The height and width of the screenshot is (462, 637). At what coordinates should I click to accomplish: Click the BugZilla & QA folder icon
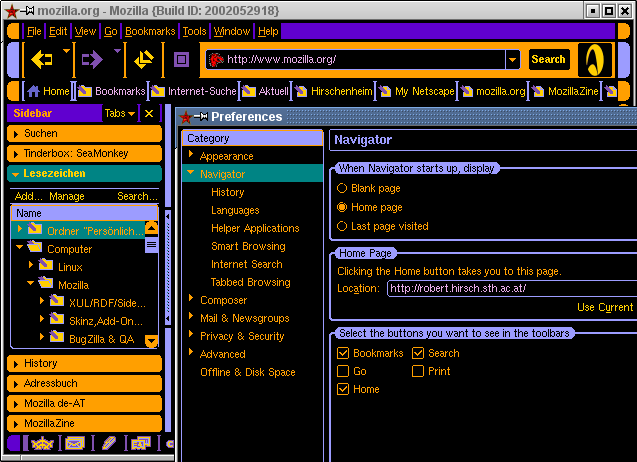coord(57,337)
